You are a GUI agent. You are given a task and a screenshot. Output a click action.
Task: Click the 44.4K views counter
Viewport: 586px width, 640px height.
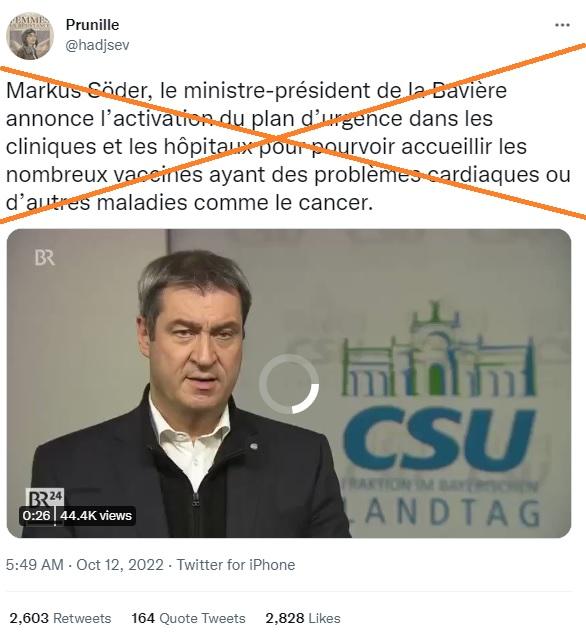coord(96,516)
